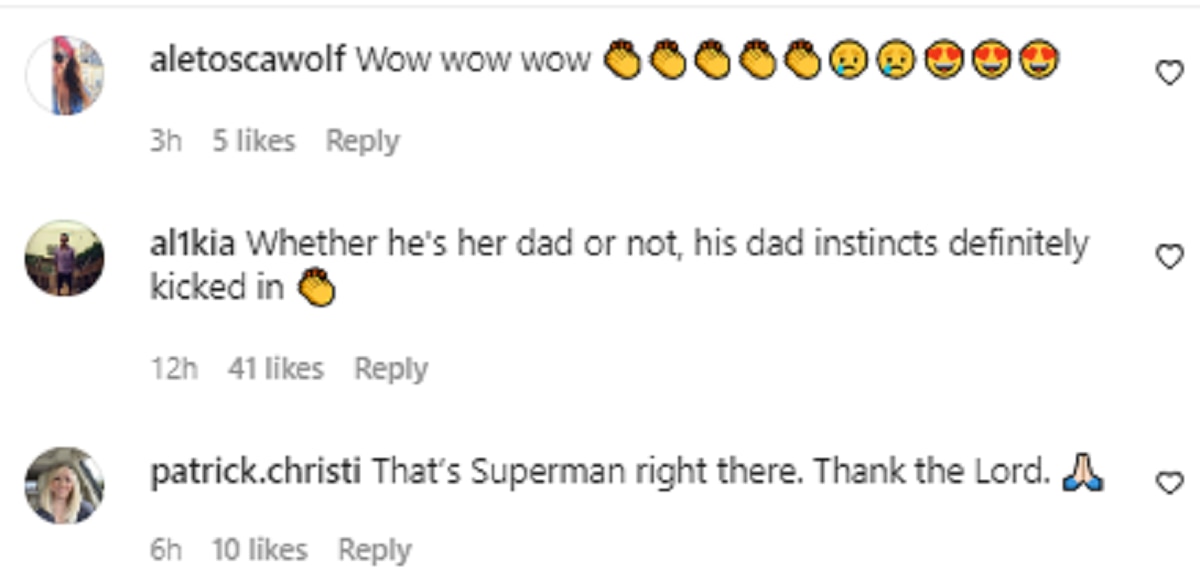This screenshot has height=582, width=1200.
Task: Reply to aletoscawolf's Wow comment
Action: pos(362,141)
